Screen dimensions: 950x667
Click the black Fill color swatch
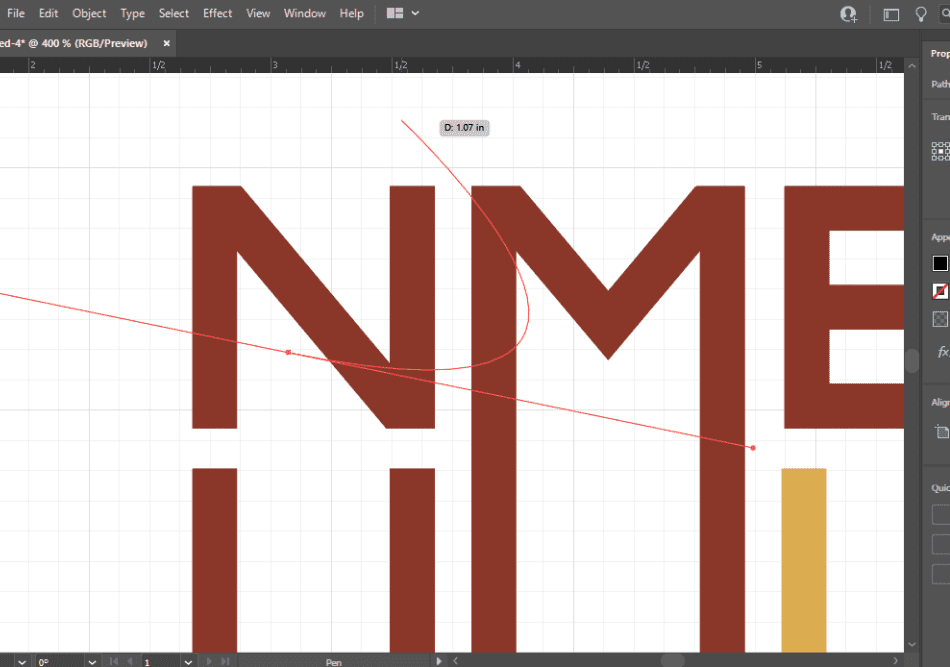[x=940, y=264]
